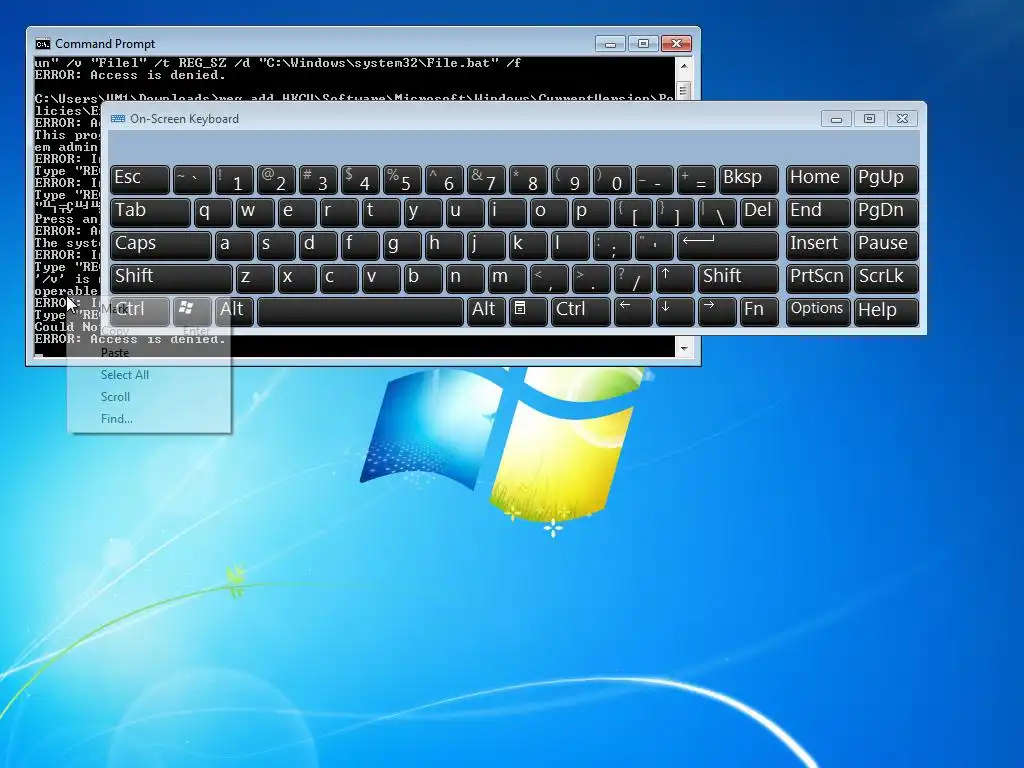Click the tilde backtick key
The image size is (1024, 768).
[191, 180]
